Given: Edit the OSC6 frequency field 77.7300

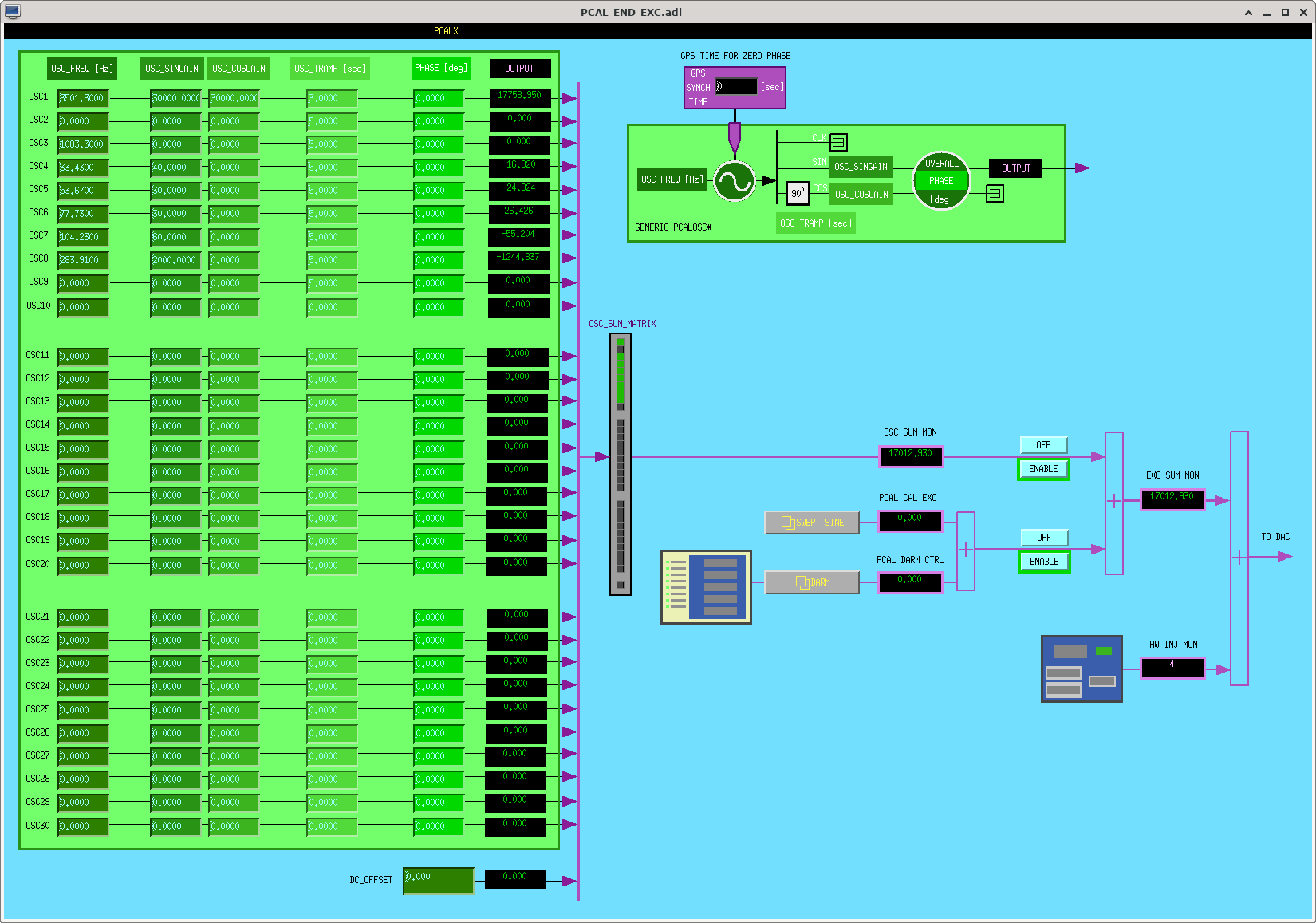Looking at the screenshot, I should [x=83, y=214].
